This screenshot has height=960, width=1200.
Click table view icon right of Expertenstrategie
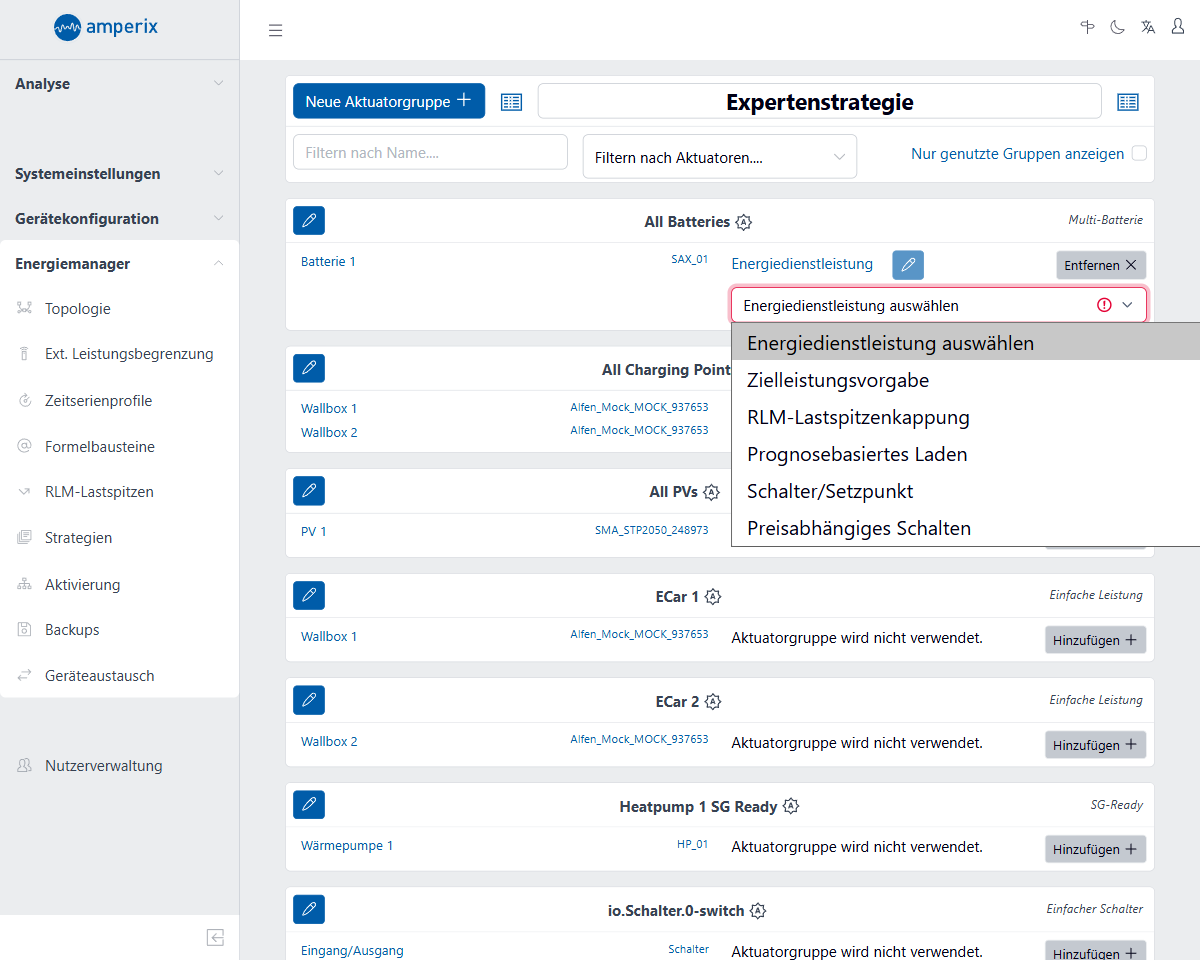[x=1128, y=101]
